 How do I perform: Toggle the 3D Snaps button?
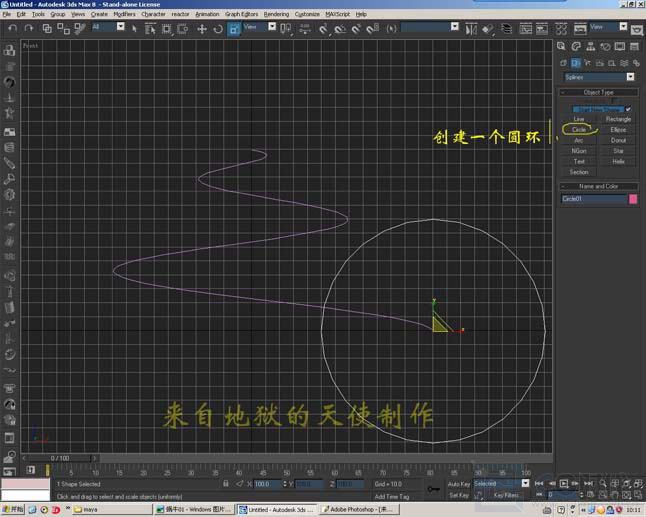point(323,29)
